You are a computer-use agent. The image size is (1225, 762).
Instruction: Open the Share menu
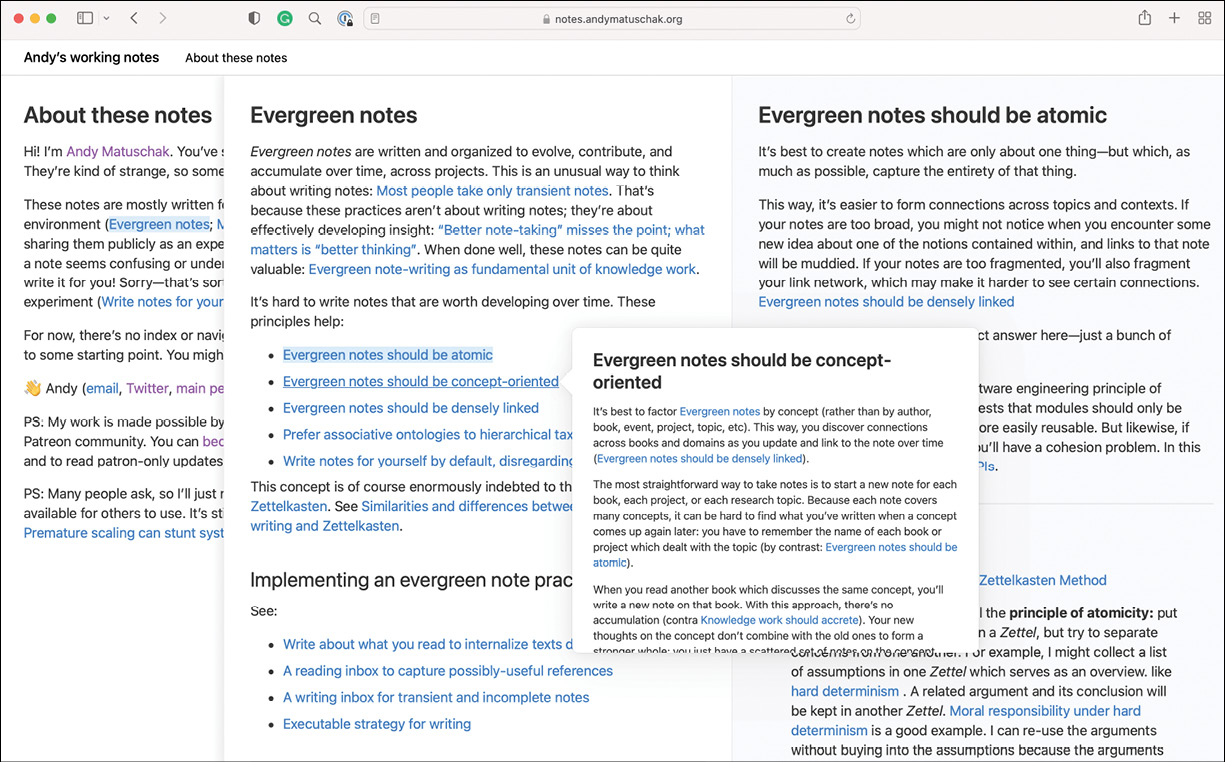pyautogui.click(x=1144, y=18)
